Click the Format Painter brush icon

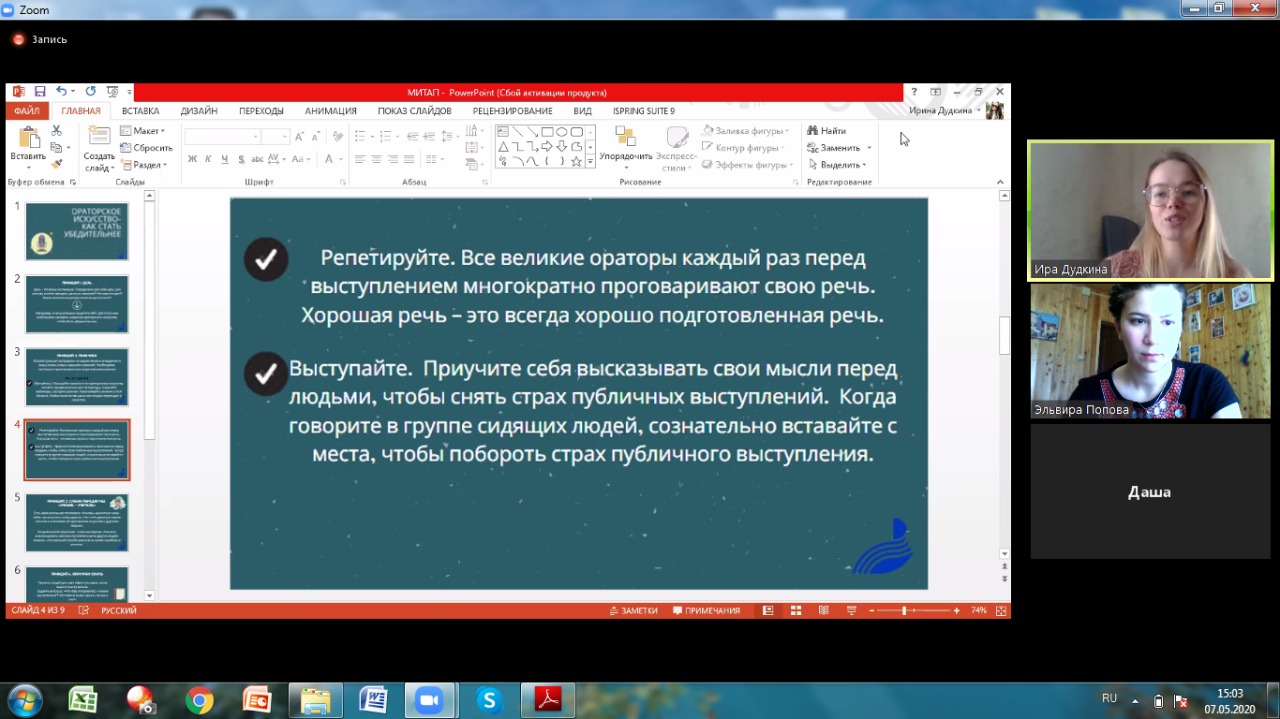56,164
